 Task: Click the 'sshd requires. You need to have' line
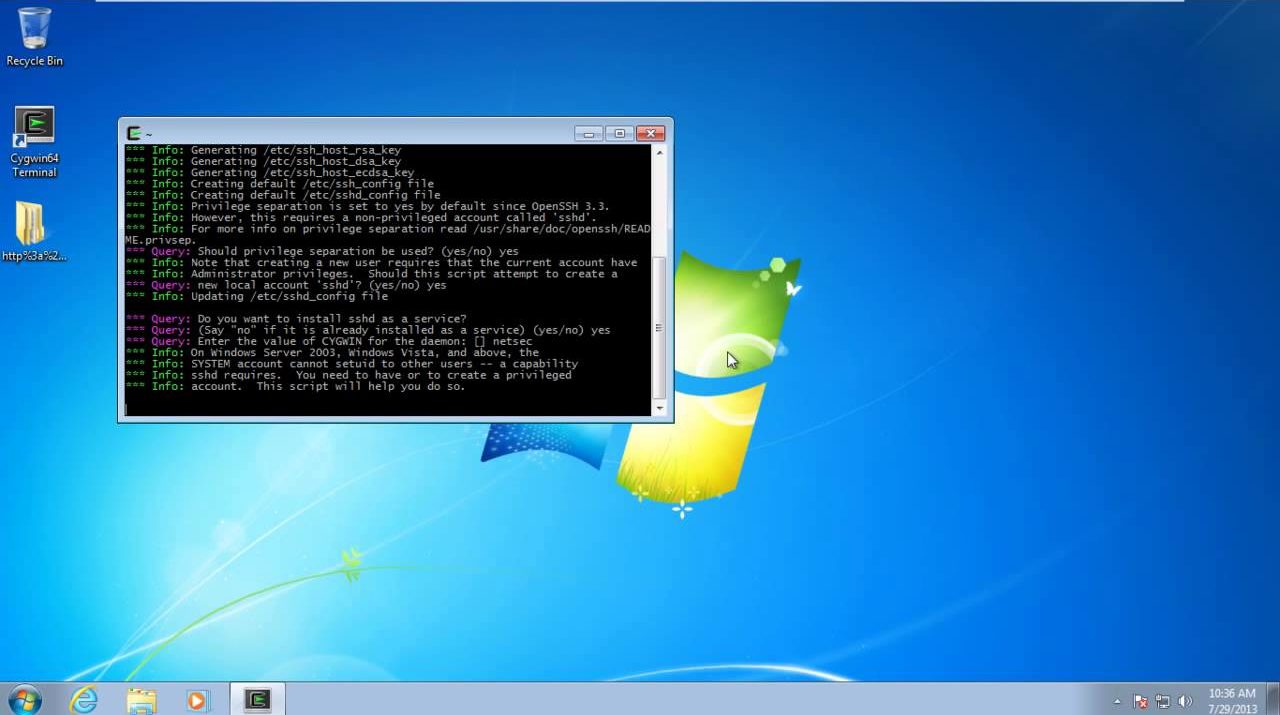349,375
